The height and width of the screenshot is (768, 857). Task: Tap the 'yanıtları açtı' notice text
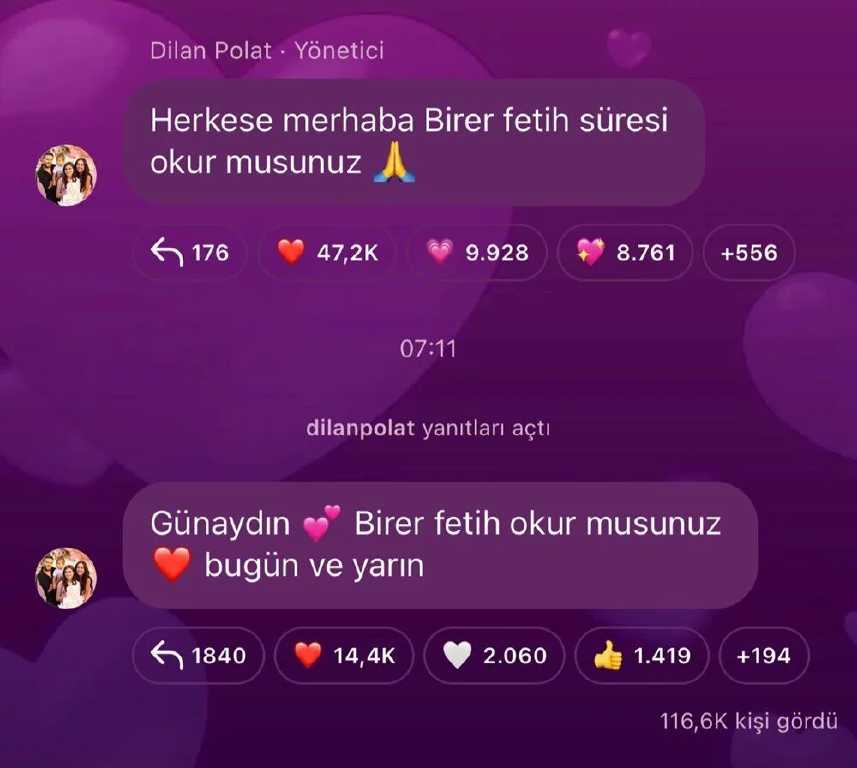[486, 428]
